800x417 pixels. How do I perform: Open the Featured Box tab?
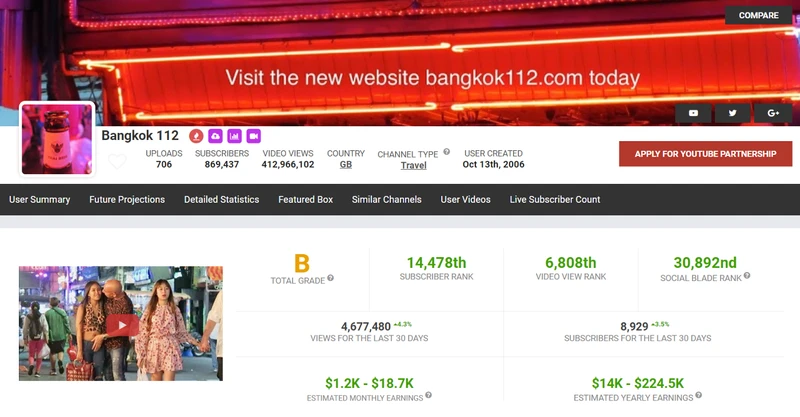pos(306,200)
